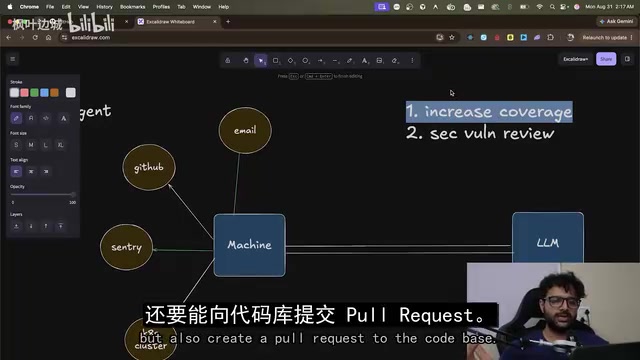Open the Excalidraw hamburger main menu

(13, 59)
